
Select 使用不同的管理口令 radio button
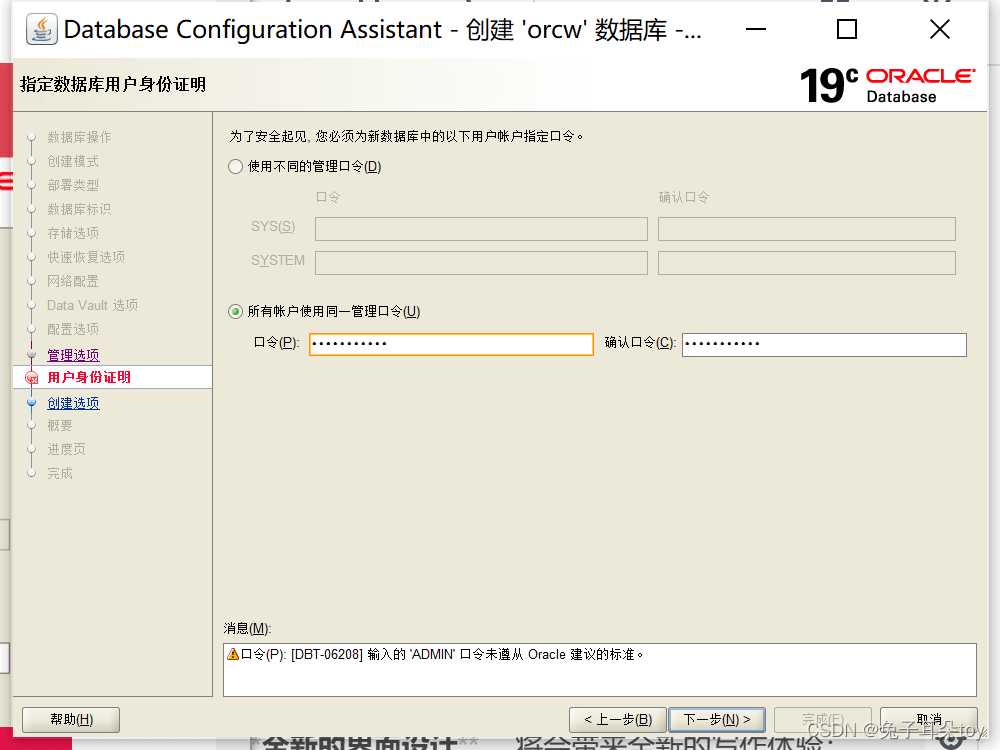pos(236,167)
